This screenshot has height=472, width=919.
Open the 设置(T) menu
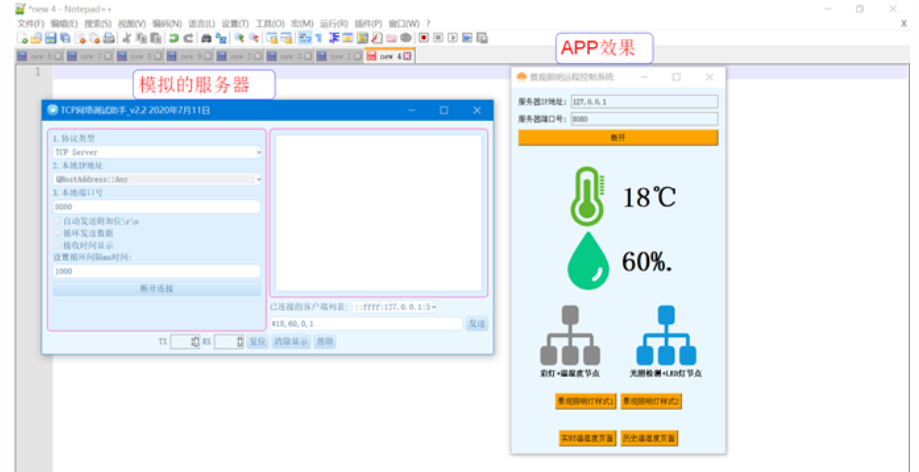coord(235,23)
